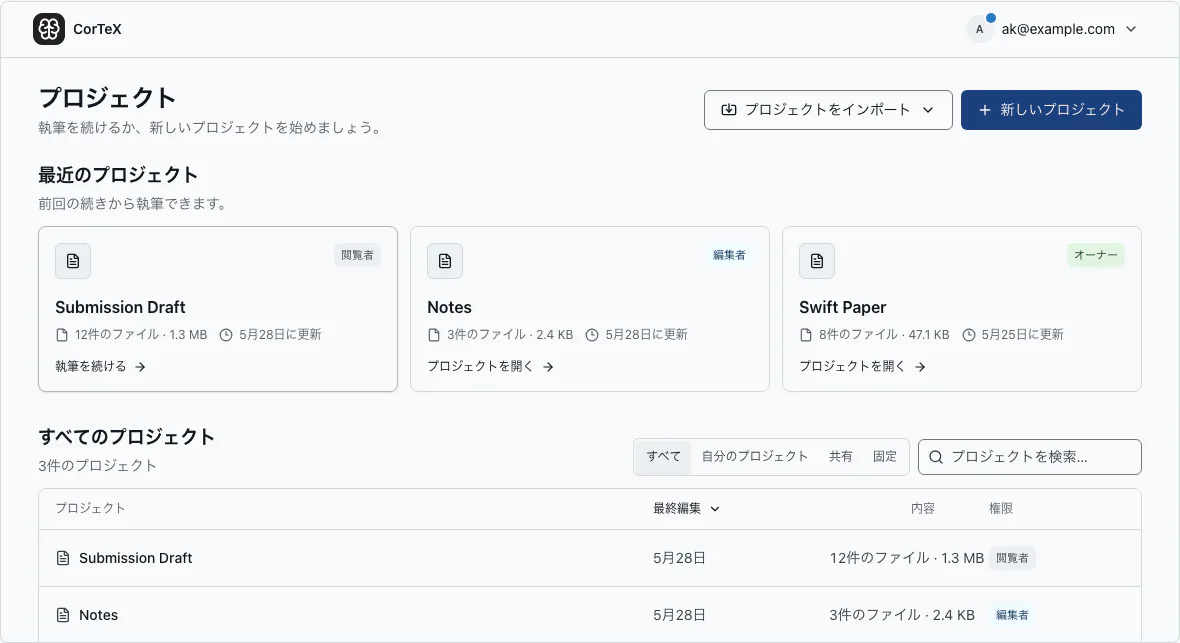Click the Swift Paper card document icon
Image resolution: width=1180 pixels, height=643 pixels.
[817, 261]
